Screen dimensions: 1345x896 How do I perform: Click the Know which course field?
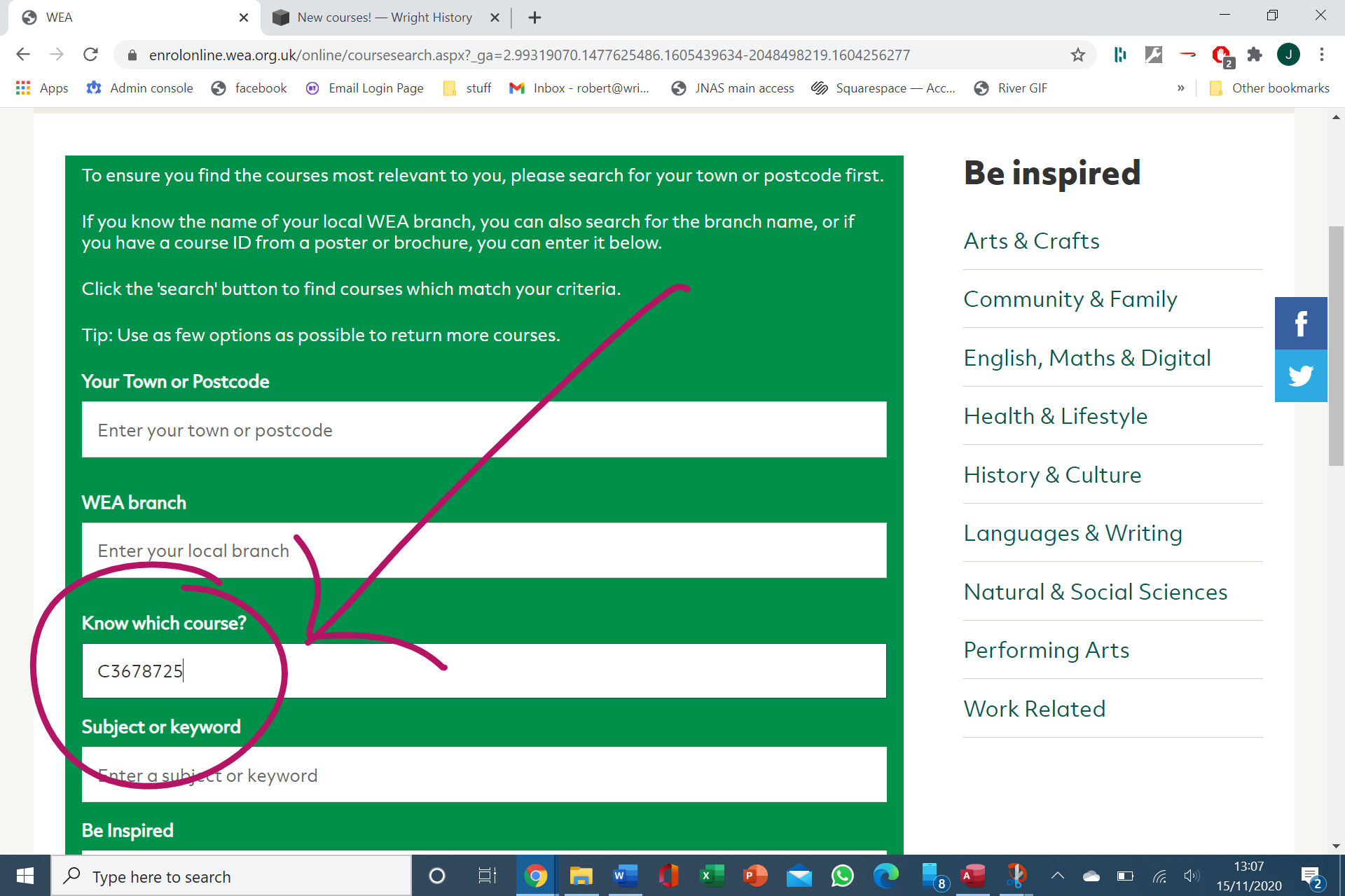(484, 670)
